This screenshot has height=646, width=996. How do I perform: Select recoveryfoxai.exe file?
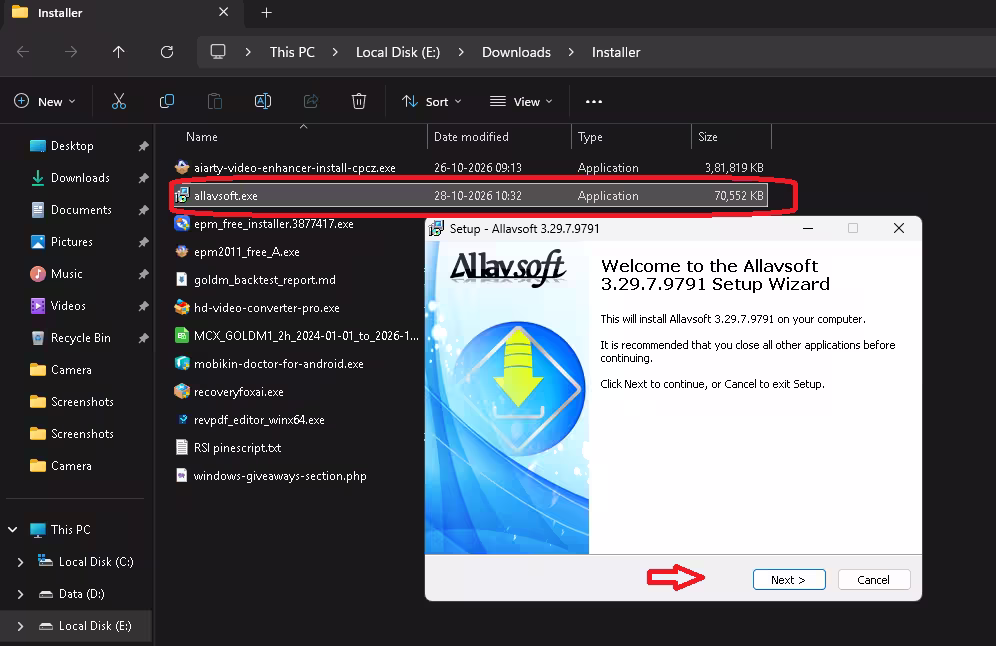click(239, 391)
